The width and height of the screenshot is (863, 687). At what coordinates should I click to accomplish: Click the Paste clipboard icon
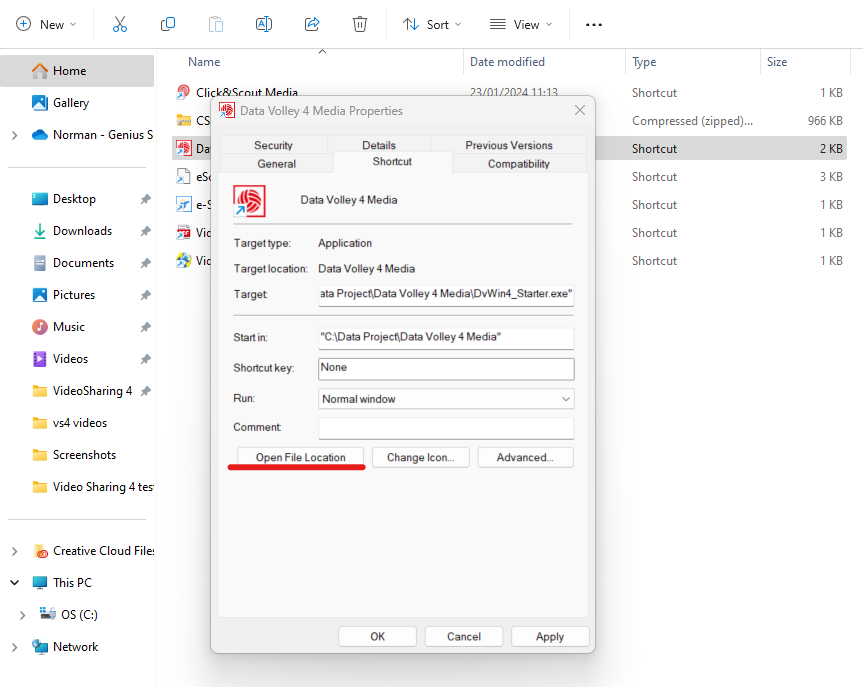click(x=216, y=25)
